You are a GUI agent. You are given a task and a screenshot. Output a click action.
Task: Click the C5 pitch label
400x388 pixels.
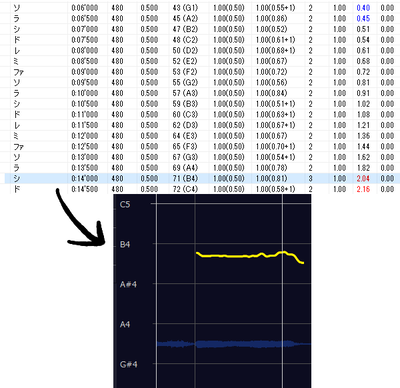click(125, 204)
